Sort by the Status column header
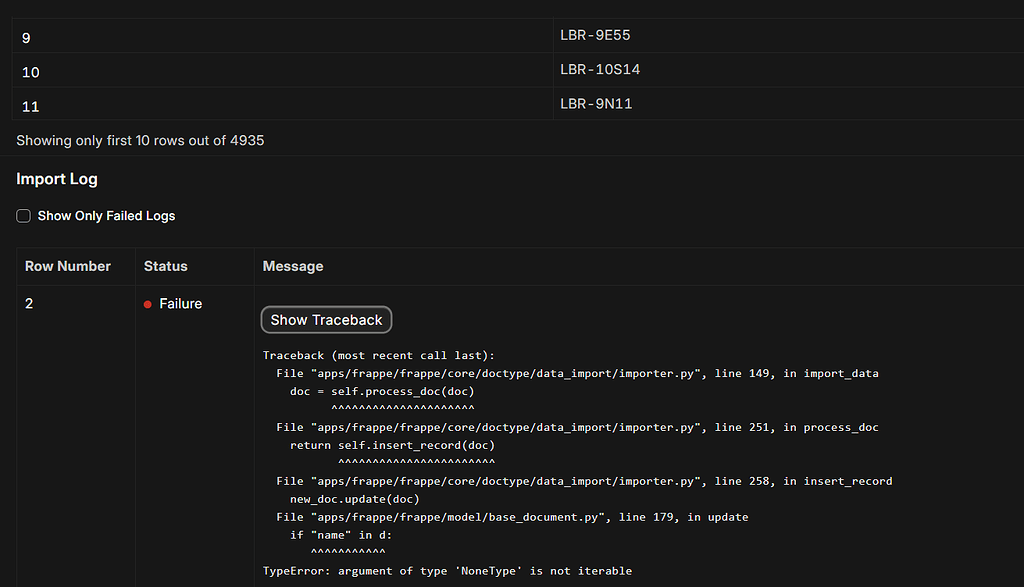1024x587 pixels. (x=166, y=266)
